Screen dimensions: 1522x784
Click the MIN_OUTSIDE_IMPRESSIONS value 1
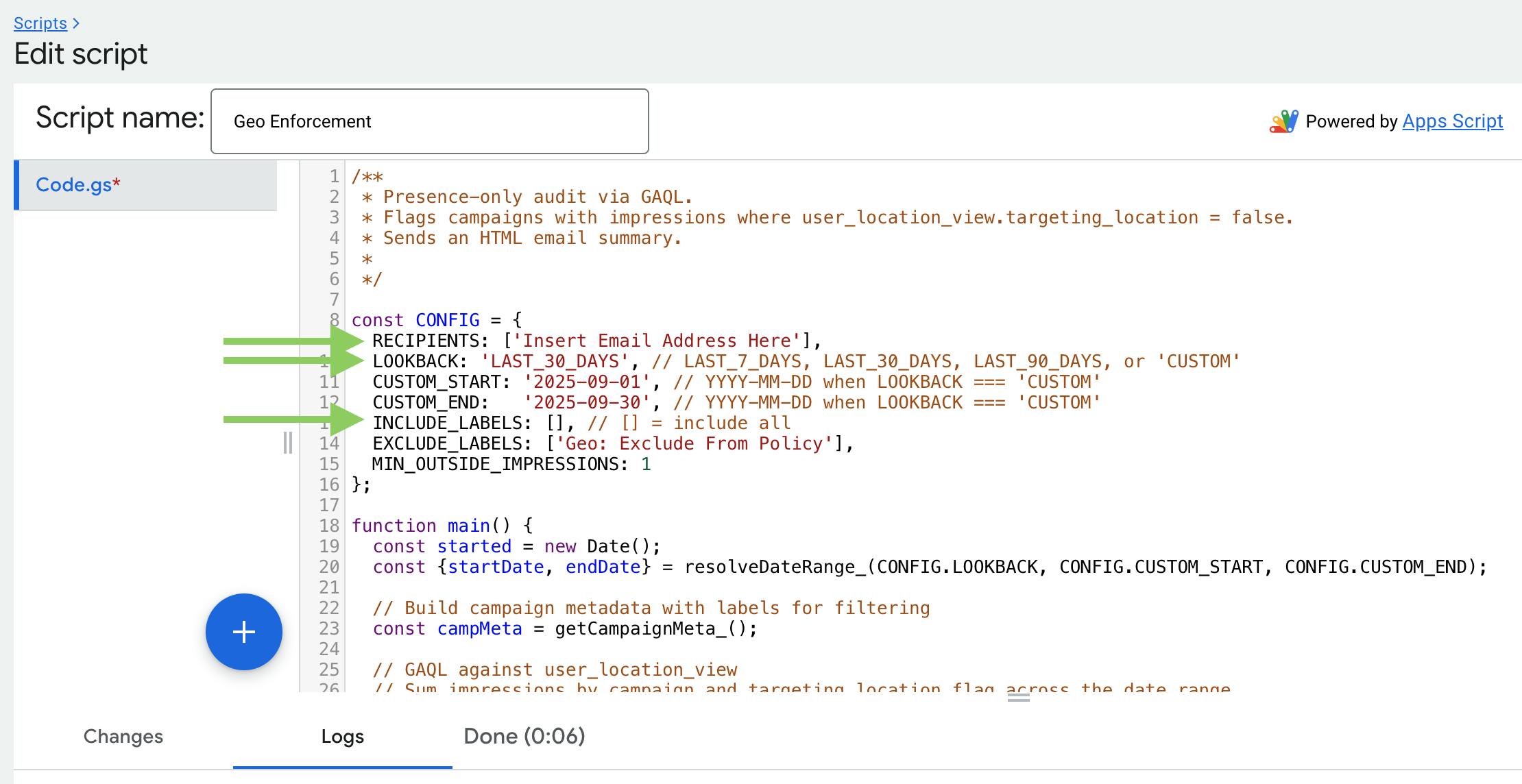click(645, 464)
